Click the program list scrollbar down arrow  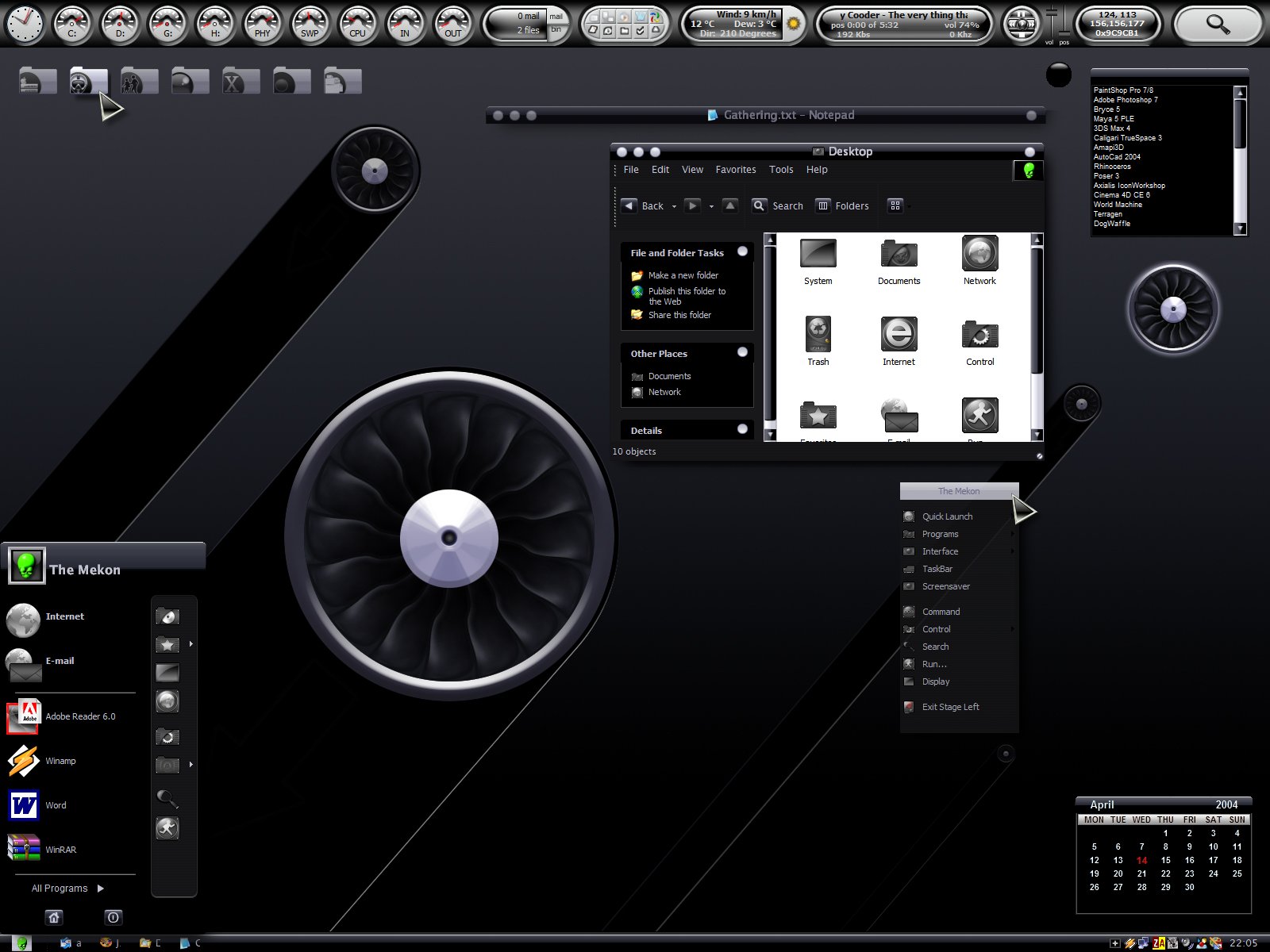(1241, 228)
